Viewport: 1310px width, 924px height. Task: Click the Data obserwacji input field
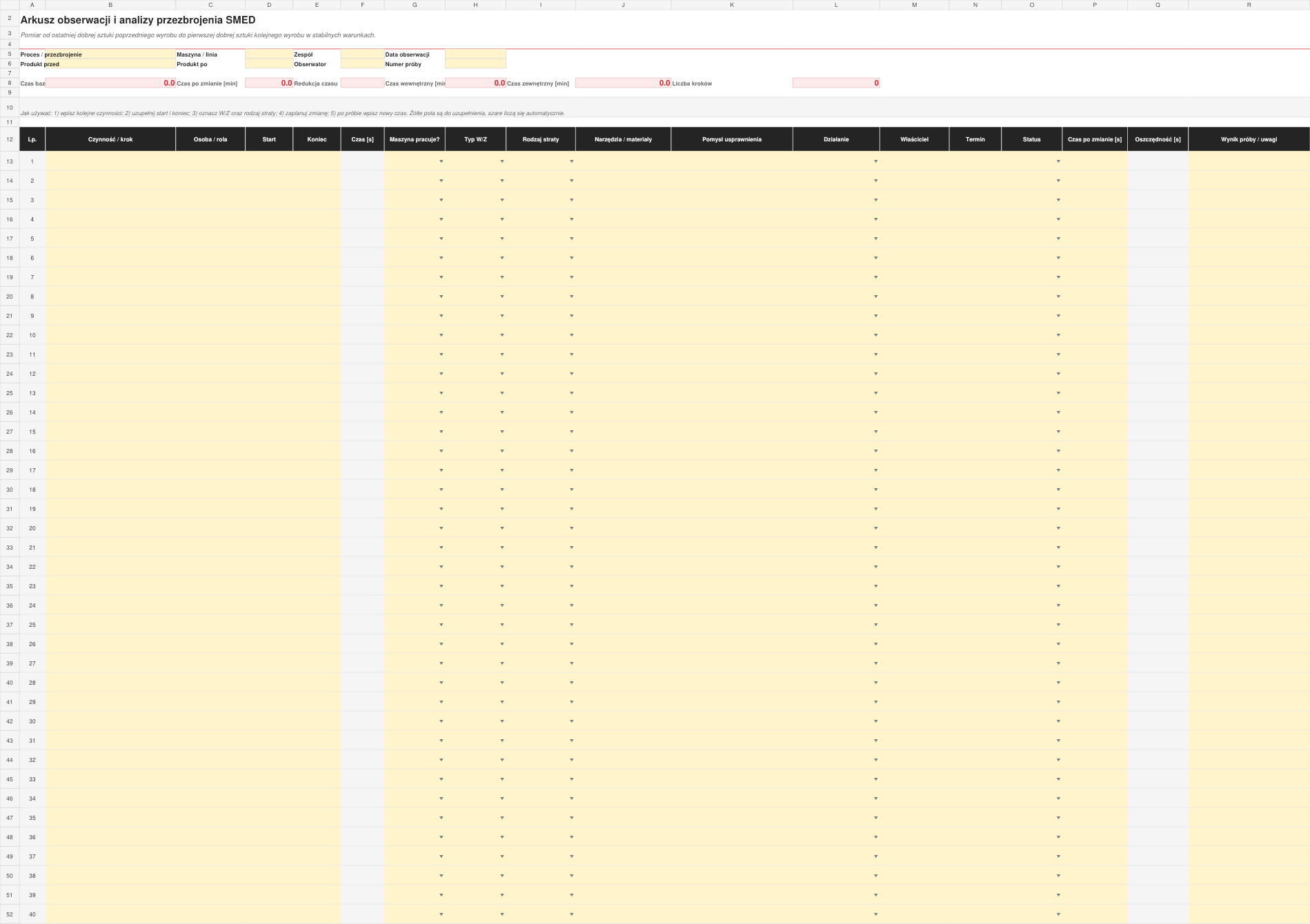[475, 54]
